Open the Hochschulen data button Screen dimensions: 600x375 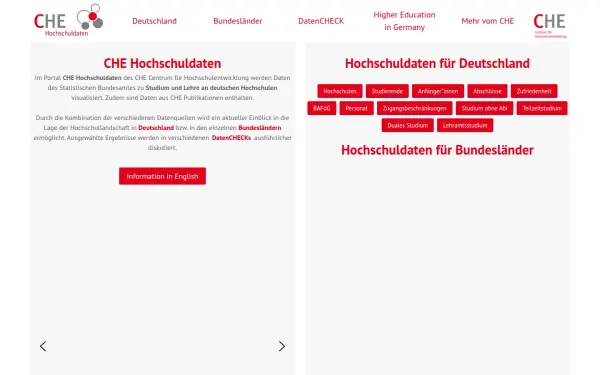pos(340,91)
